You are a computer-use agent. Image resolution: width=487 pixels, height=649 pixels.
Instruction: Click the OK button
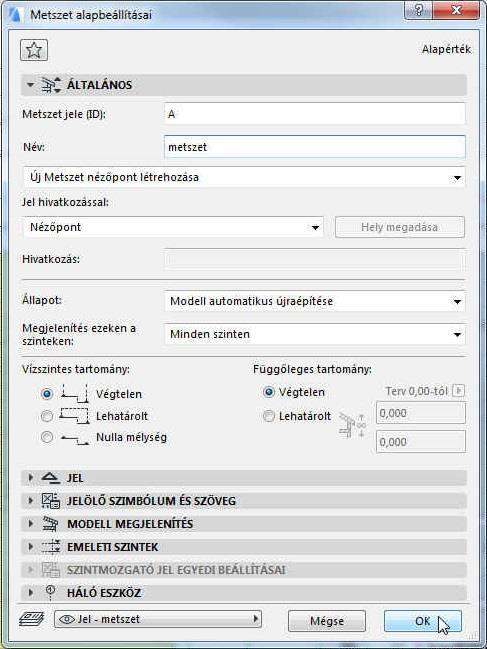(422, 621)
